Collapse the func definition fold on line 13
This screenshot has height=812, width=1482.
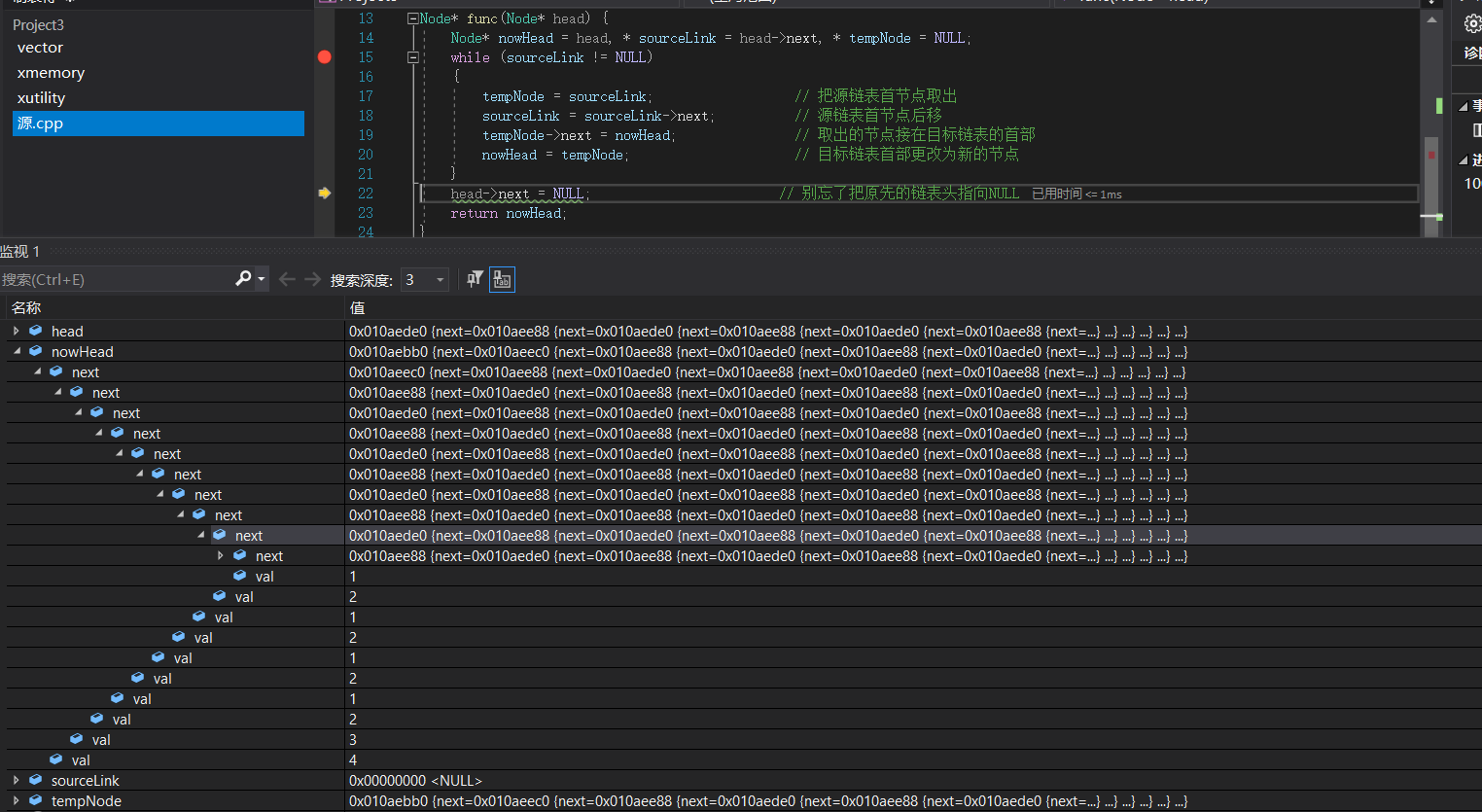point(413,18)
